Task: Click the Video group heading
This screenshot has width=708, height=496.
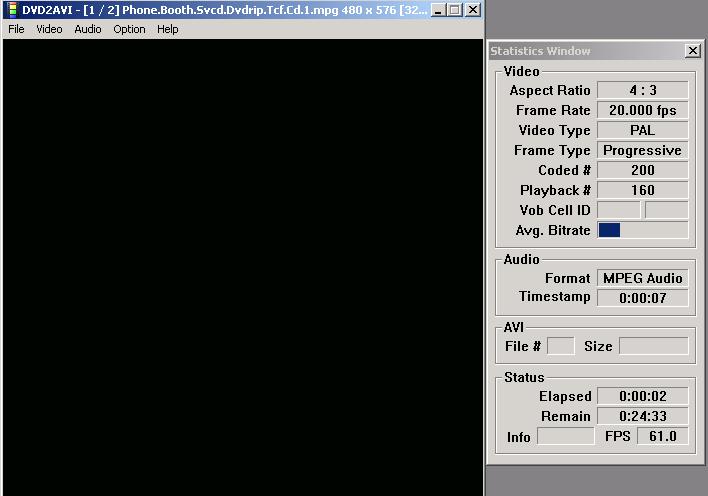Action: [x=522, y=71]
